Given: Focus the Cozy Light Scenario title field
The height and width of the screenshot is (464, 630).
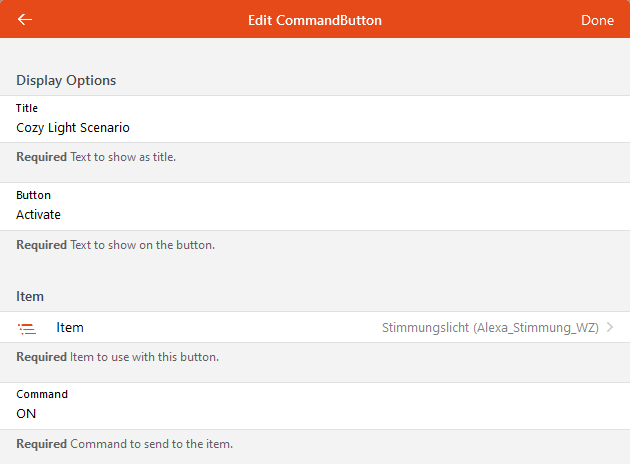Looking at the screenshot, I should pos(73,128).
